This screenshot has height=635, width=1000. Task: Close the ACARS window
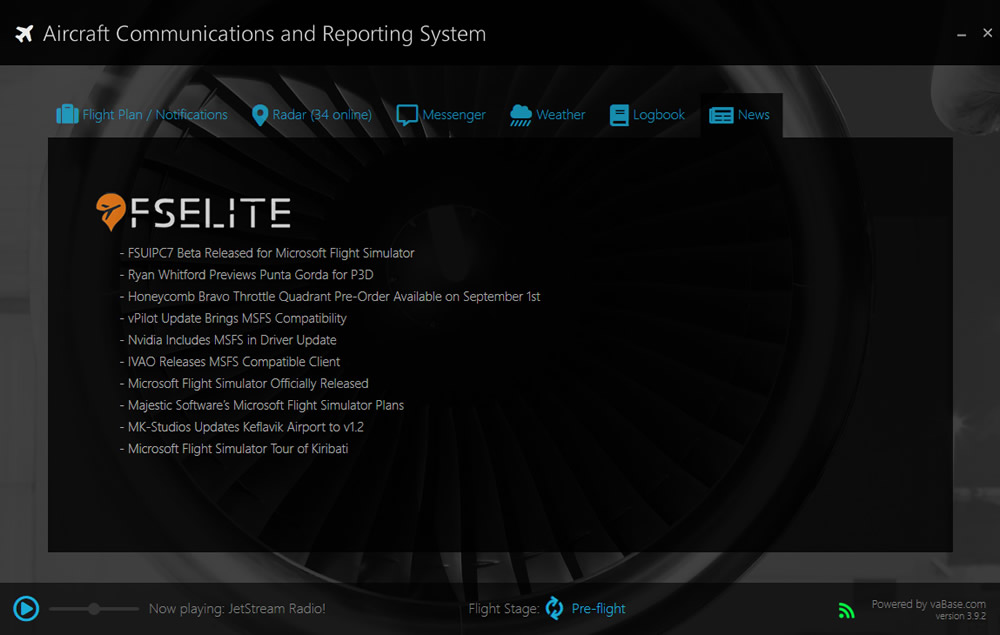pos(987,33)
